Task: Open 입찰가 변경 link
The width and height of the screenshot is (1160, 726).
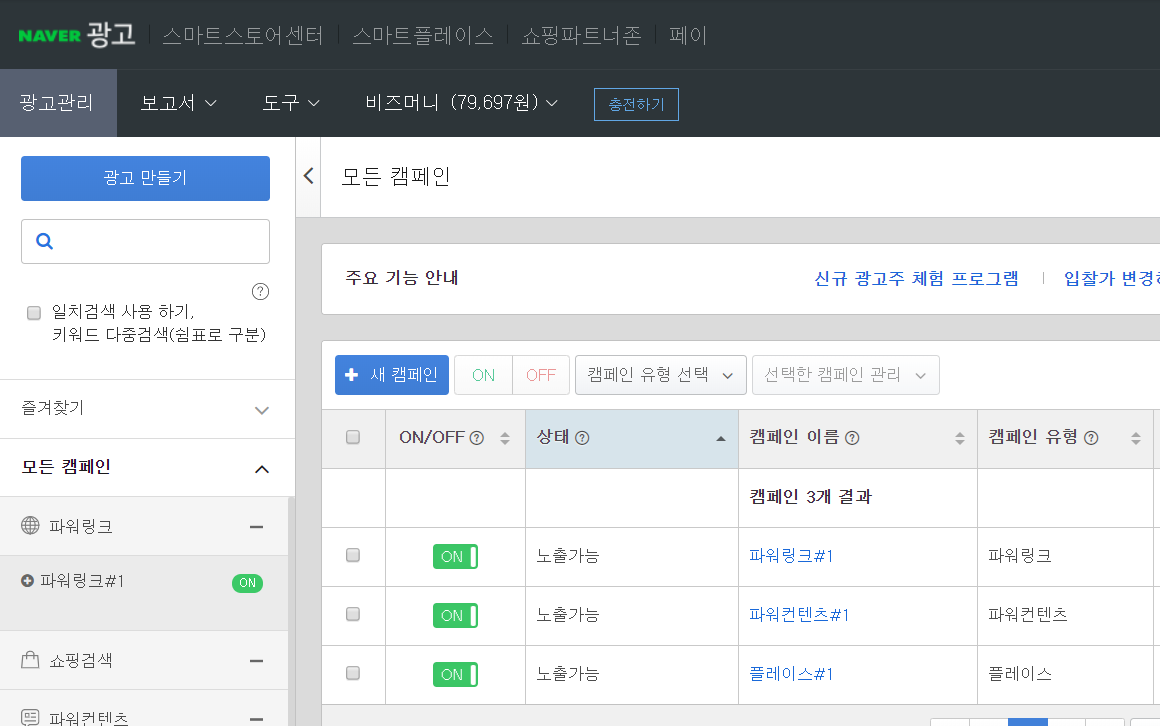Action: [x=1111, y=279]
